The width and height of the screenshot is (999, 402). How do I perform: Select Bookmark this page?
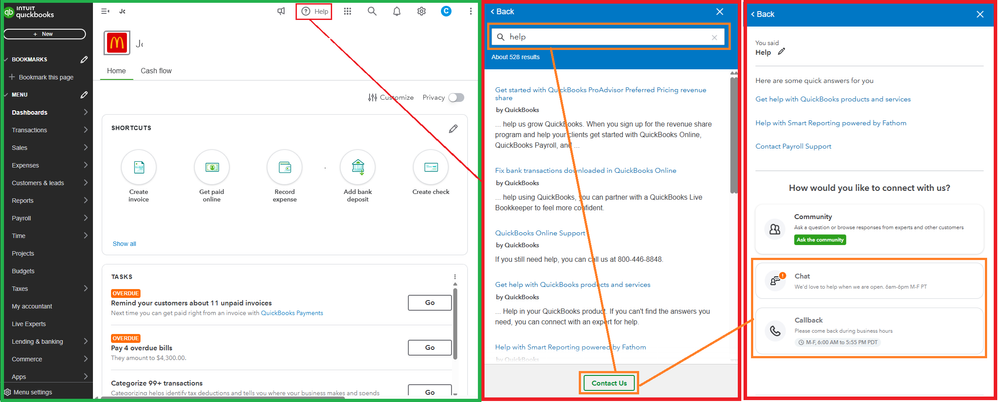41,77
